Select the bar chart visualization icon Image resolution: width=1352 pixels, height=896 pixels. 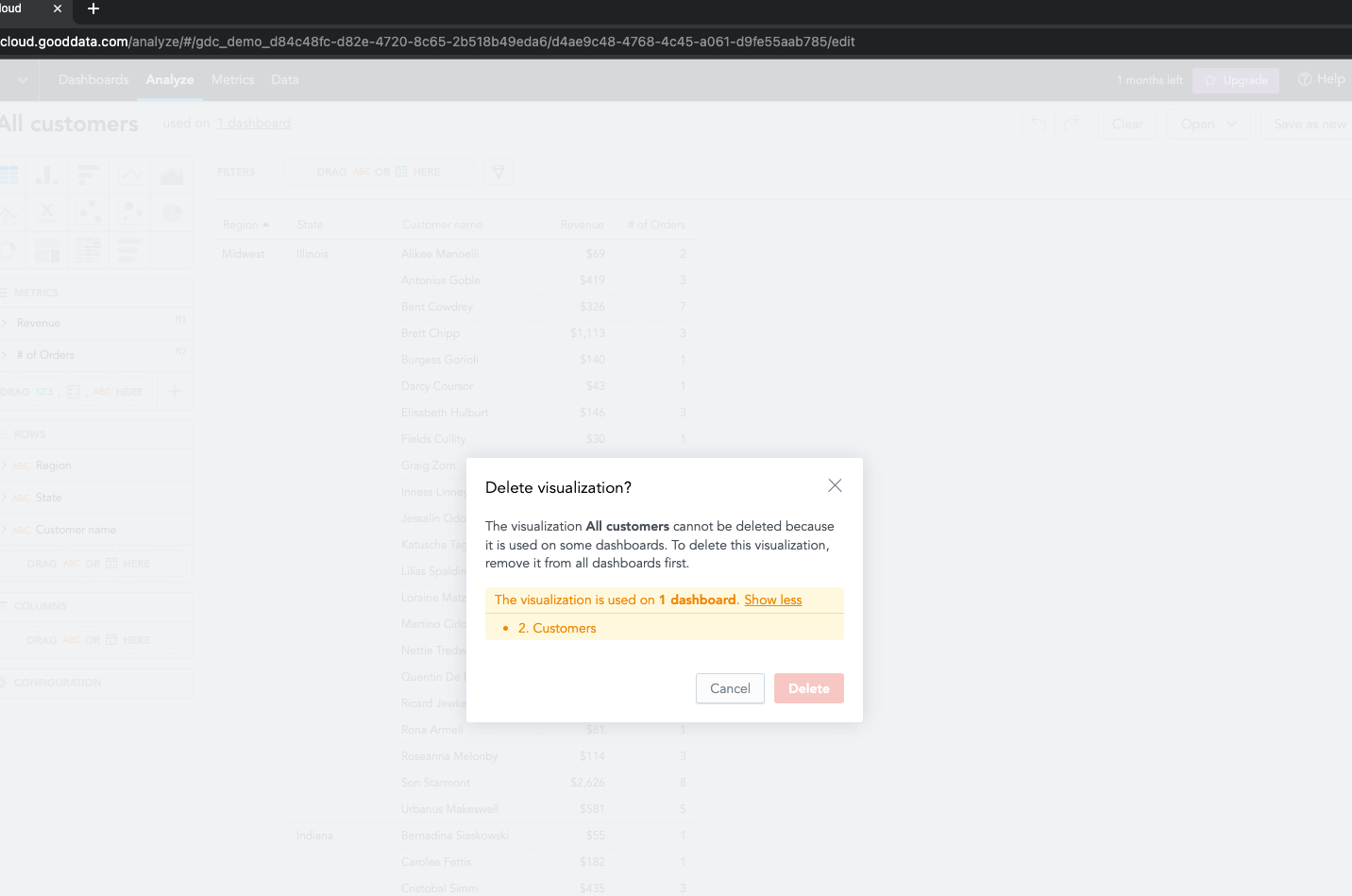pyautogui.click(x=89, y=175)
